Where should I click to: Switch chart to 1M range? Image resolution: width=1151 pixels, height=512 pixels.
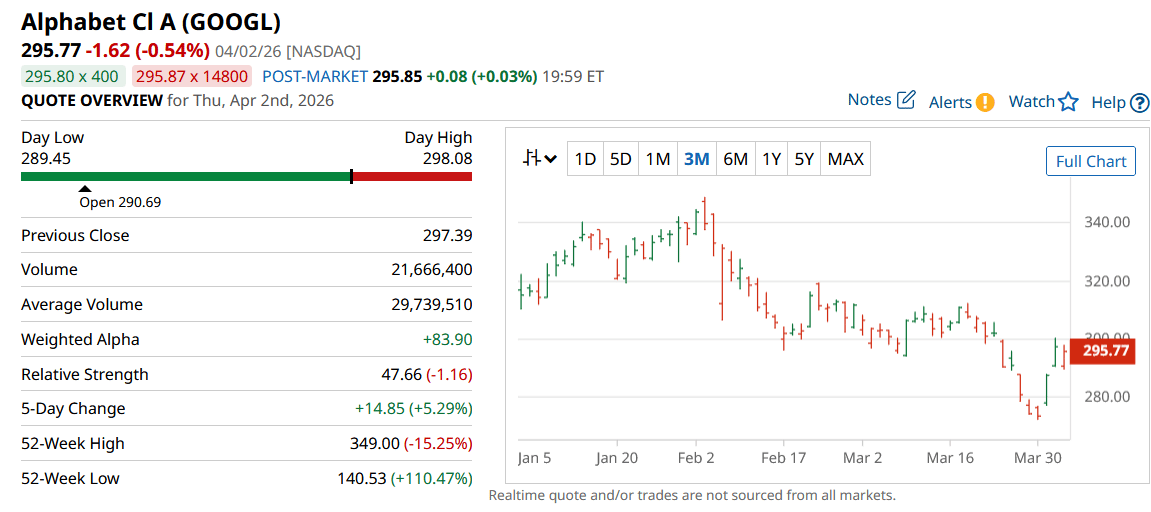(x=658, y=159)
